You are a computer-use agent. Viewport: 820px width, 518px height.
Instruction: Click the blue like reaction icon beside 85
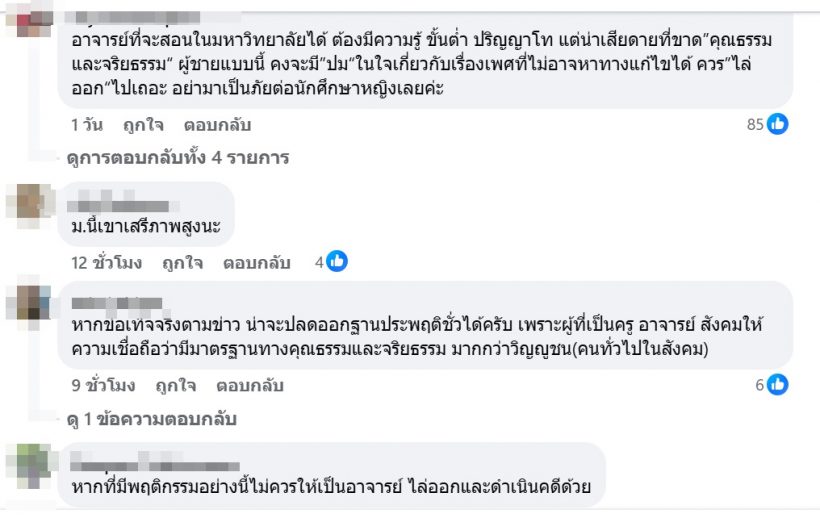point(778,125)
